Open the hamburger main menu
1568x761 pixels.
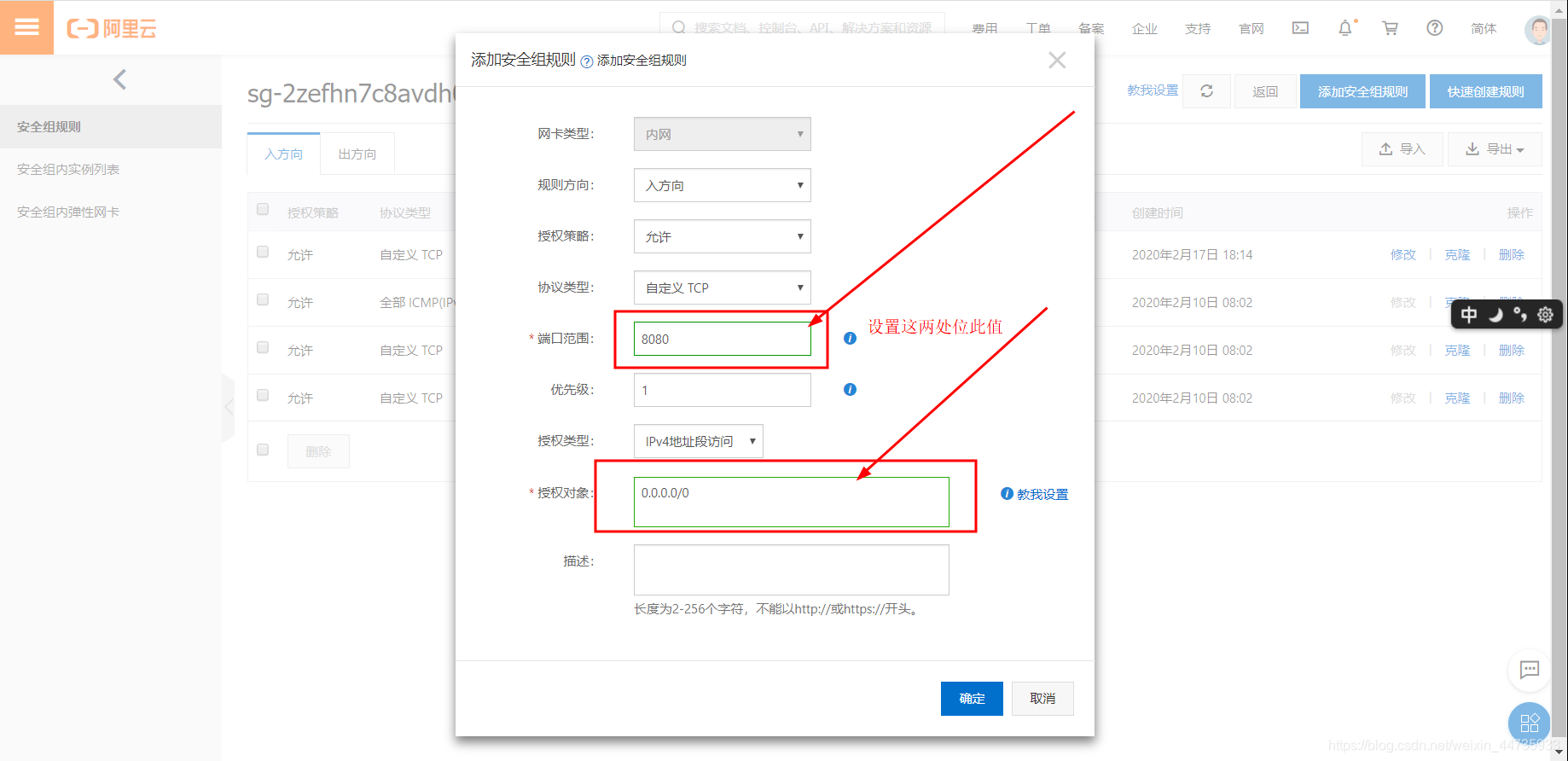26,27
